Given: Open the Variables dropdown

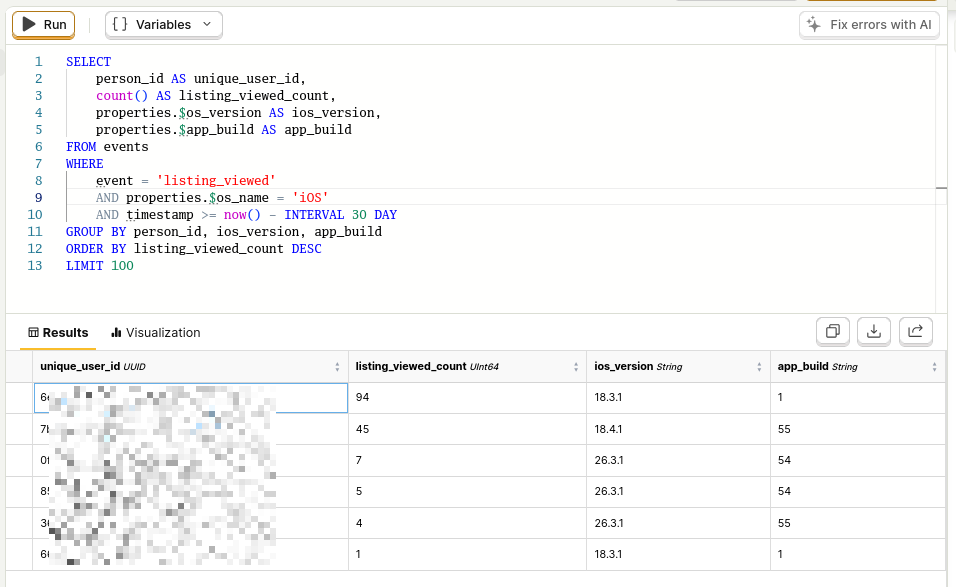Looking at the screenshot, I should 163,25.
